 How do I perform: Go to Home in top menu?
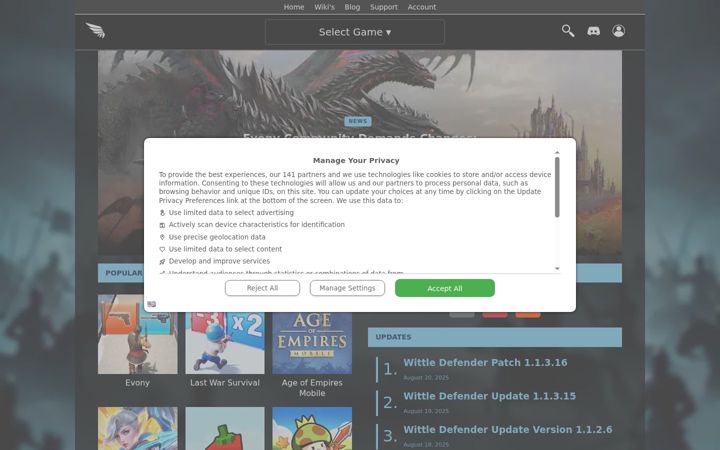pos(294,7)
